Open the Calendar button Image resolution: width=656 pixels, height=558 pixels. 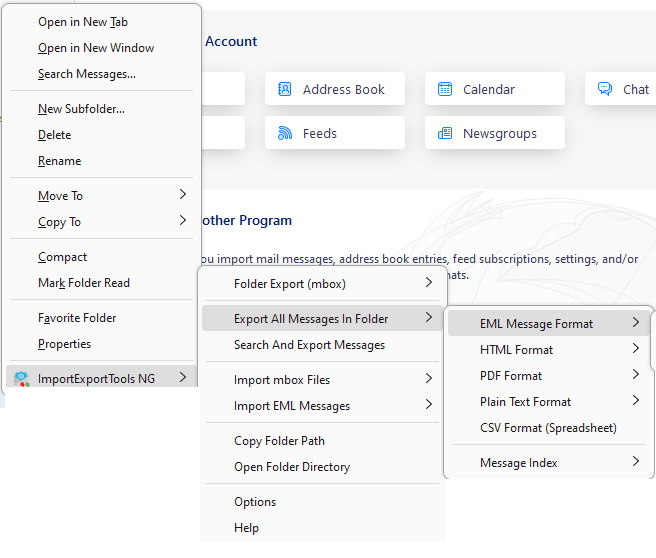[495, 89]
